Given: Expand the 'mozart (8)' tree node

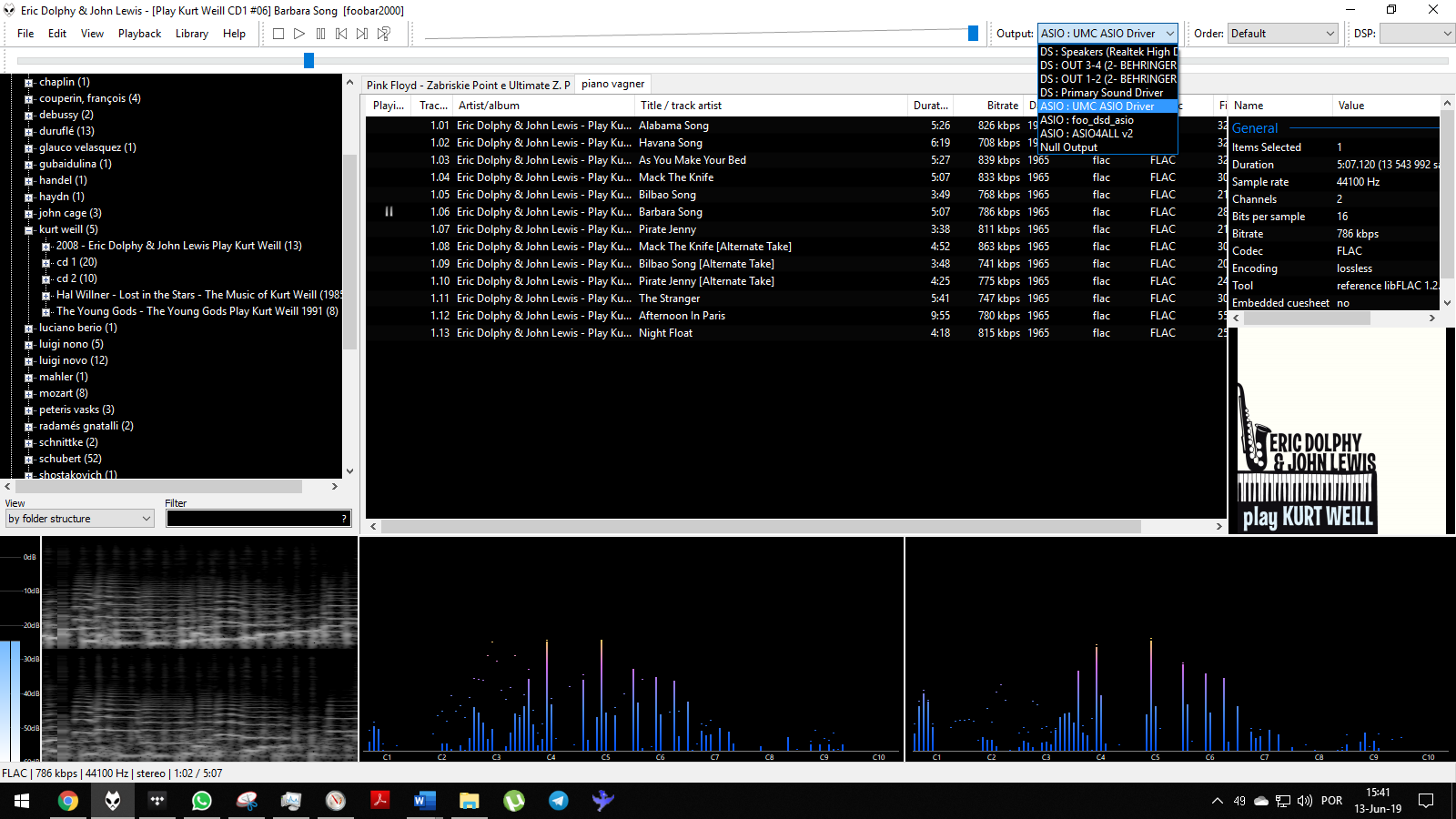Looking at the screenshot, I should [x=29, y=394].
